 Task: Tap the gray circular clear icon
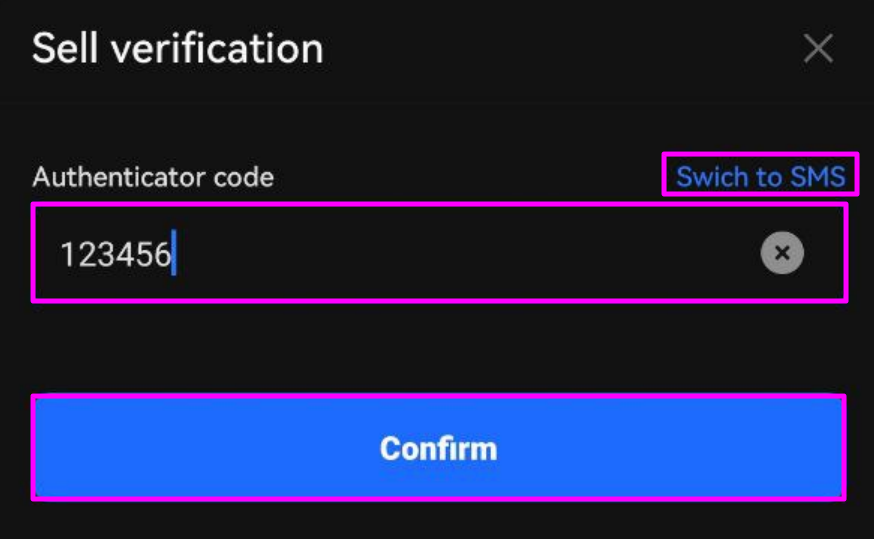point(782,252)
